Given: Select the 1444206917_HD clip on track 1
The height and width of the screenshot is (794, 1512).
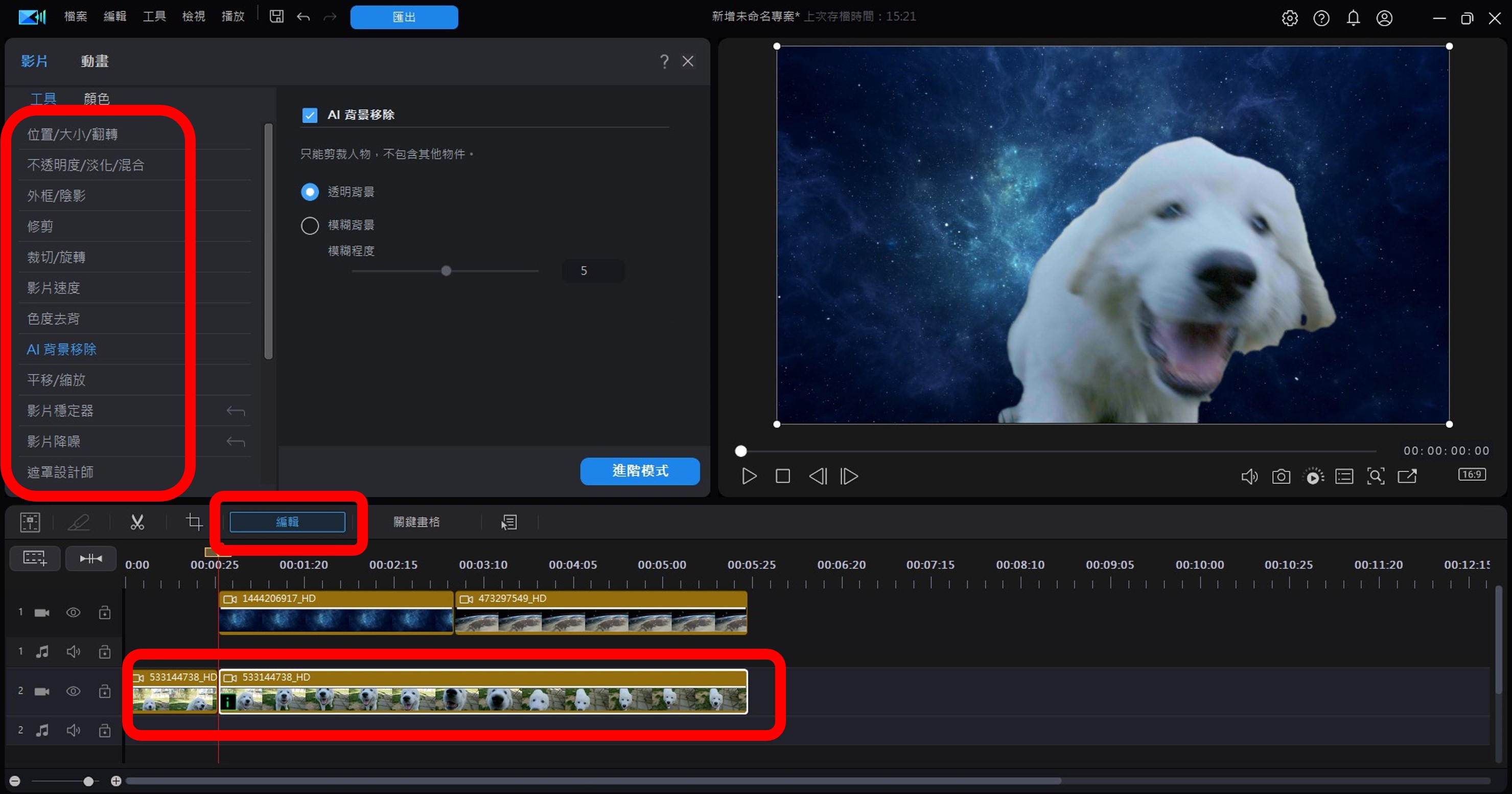Looking at the screenshot, I should [336, 614].
